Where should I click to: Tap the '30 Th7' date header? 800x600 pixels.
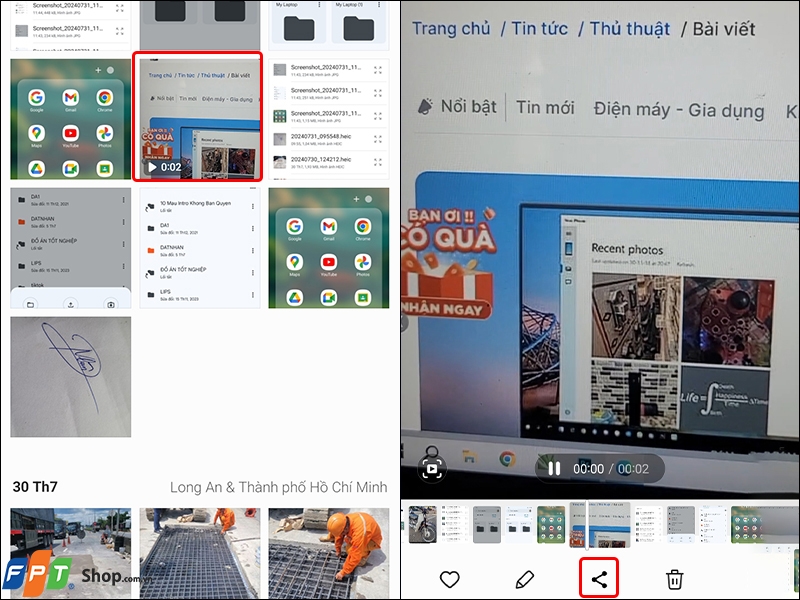click(x=35, y=487)
